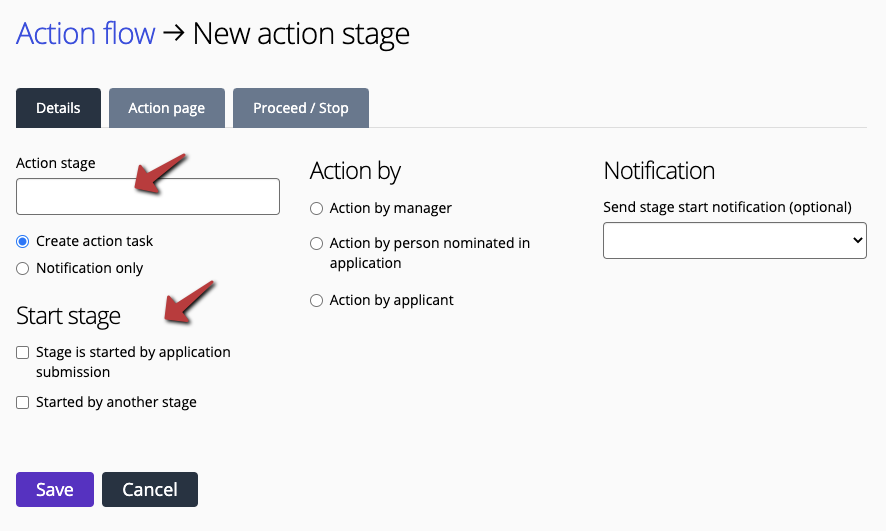The width and height of the screenshot is (886, 531).
Task: Click the Started by another stage label
Action: (116, 402)
